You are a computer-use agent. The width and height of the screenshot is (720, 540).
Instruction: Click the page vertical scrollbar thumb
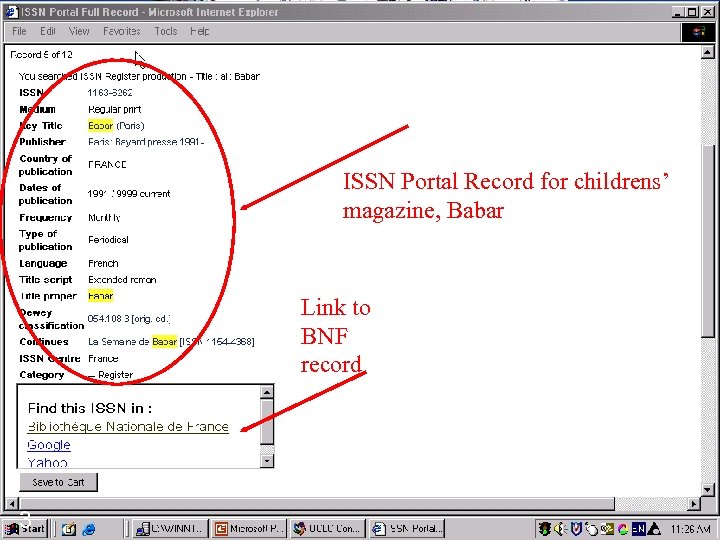click(708, 242)
